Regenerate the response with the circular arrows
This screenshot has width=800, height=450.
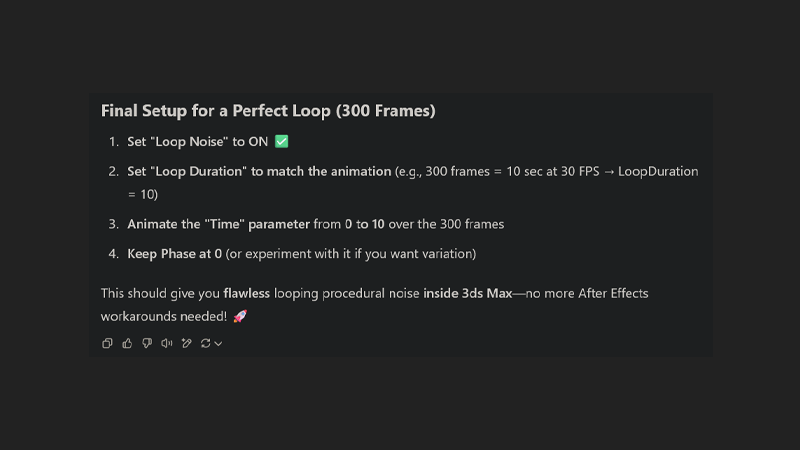pyautogui.click(x=206, y=343)
